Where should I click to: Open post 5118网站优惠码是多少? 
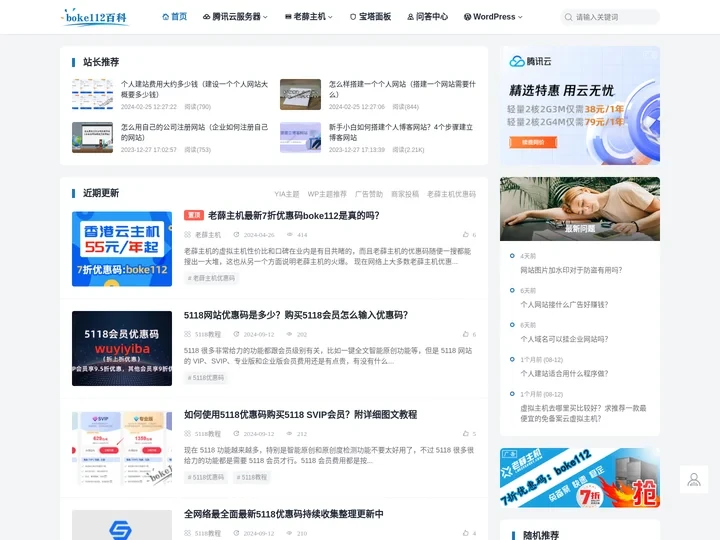tap(296, 315)
